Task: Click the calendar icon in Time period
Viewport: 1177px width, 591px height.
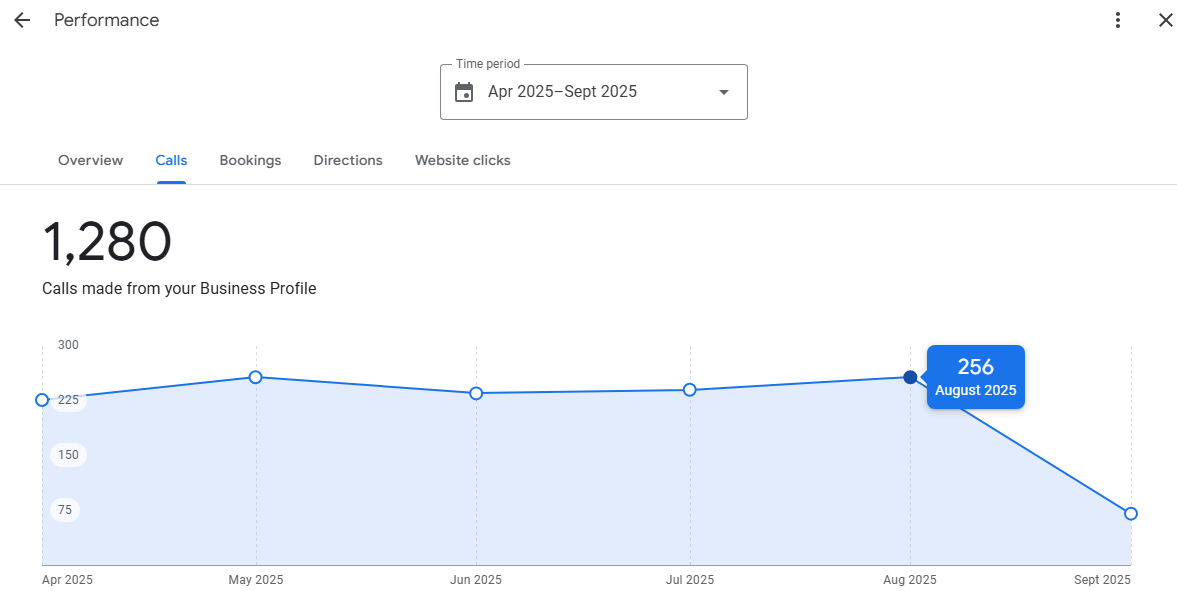Action: point(464,92)
